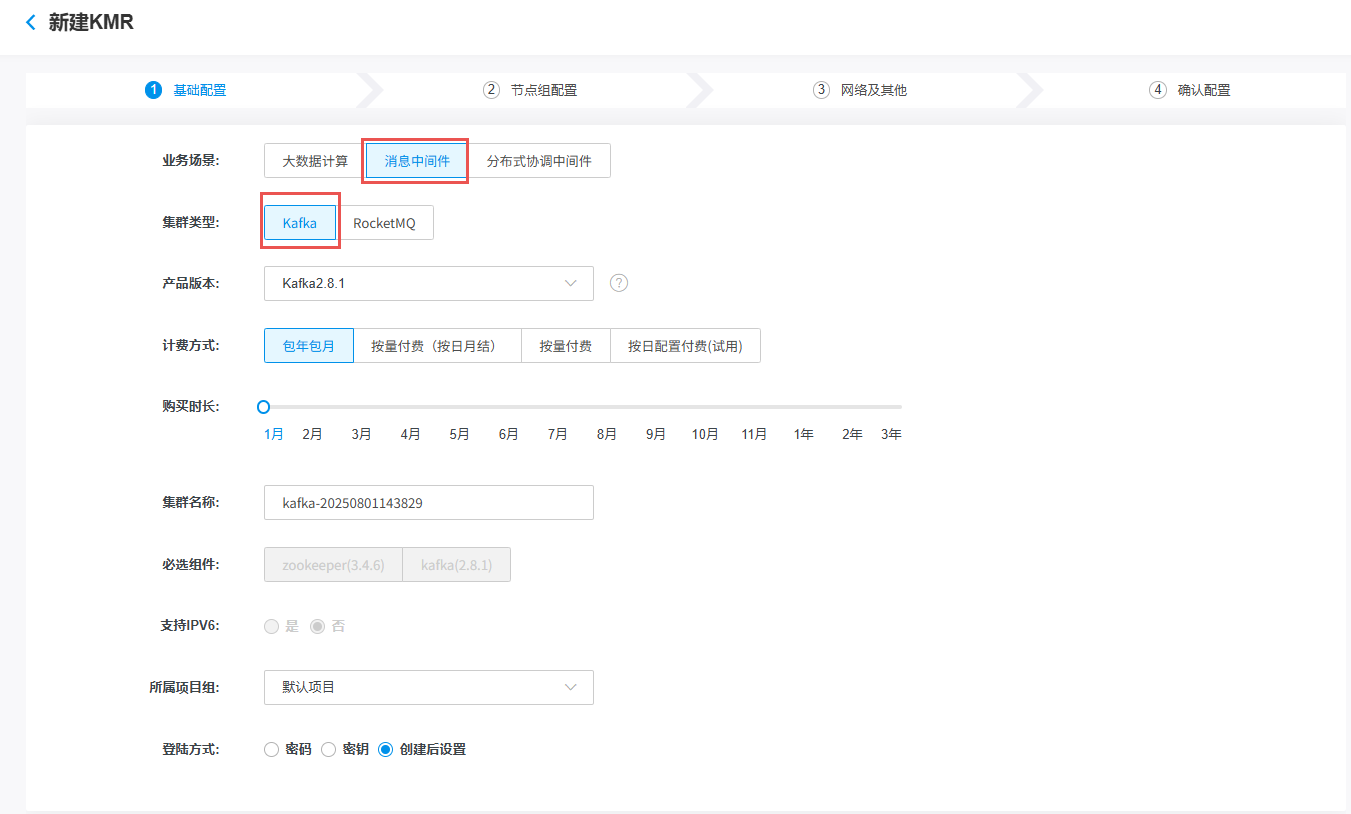Click the step 1 circle for 基础配置
The width and height of the screenshot is (1351, 814).
pos(153,90)
